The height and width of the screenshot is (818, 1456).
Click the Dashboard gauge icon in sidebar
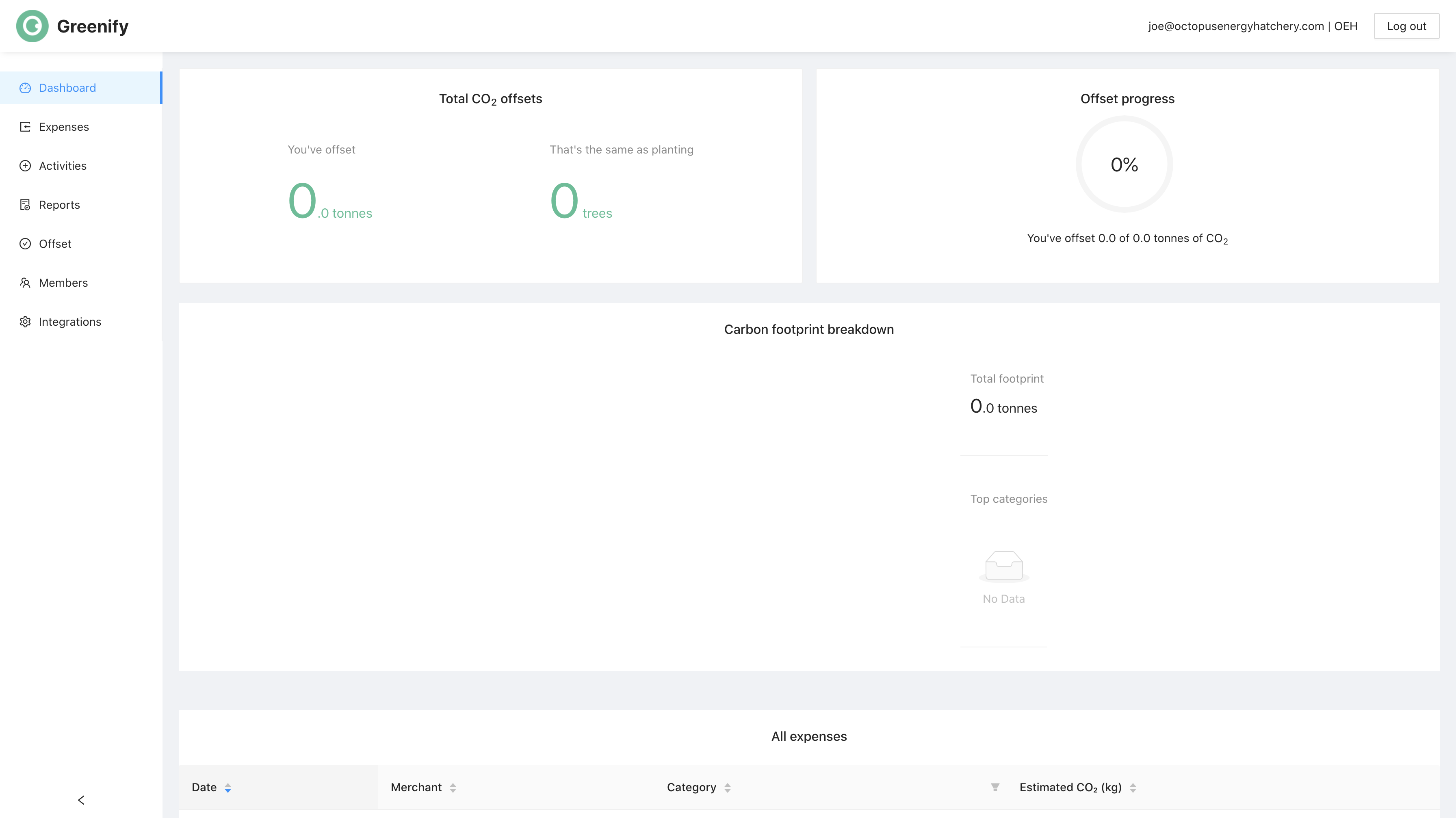coord(25,88)
